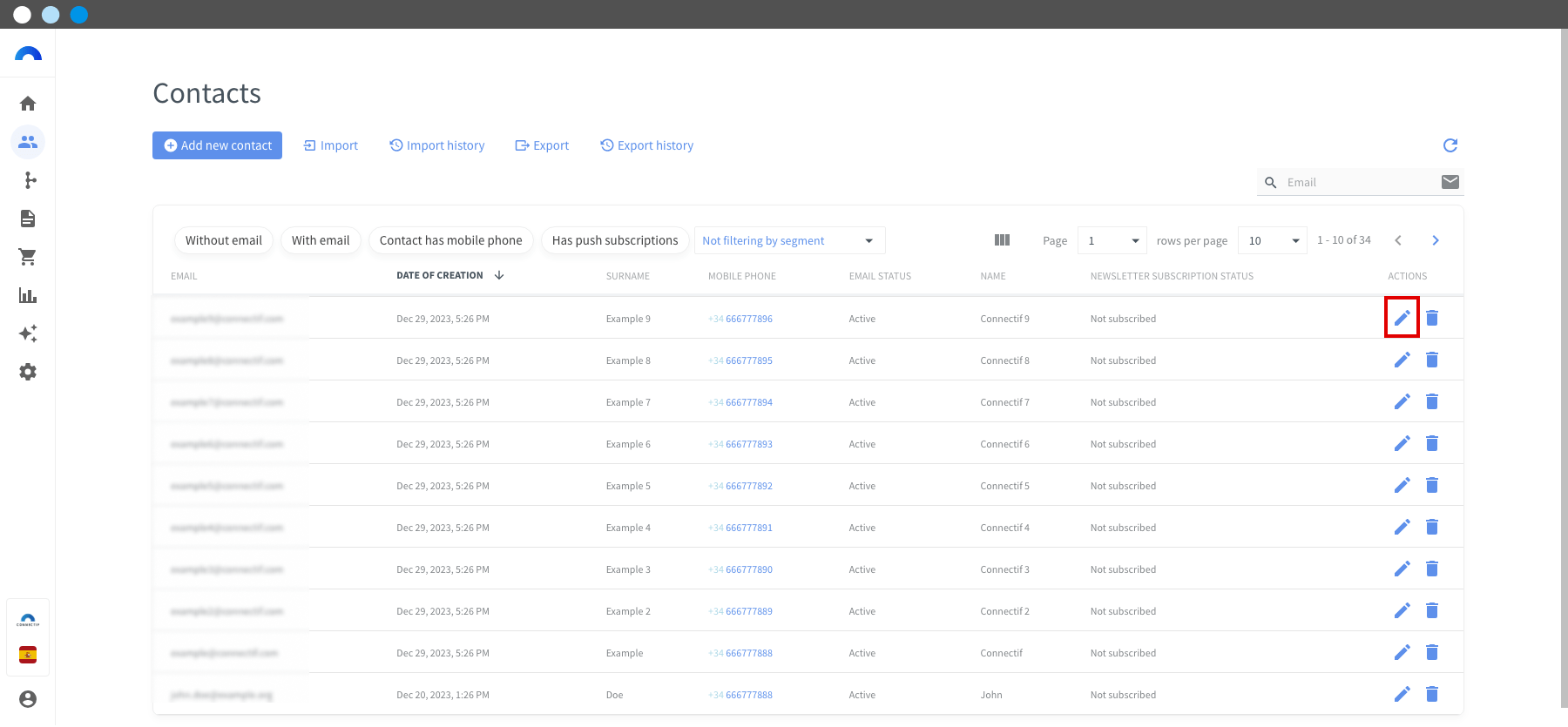
Task: Toggle the With email filter
Action: pyautogui.click(x=321, y=240)
